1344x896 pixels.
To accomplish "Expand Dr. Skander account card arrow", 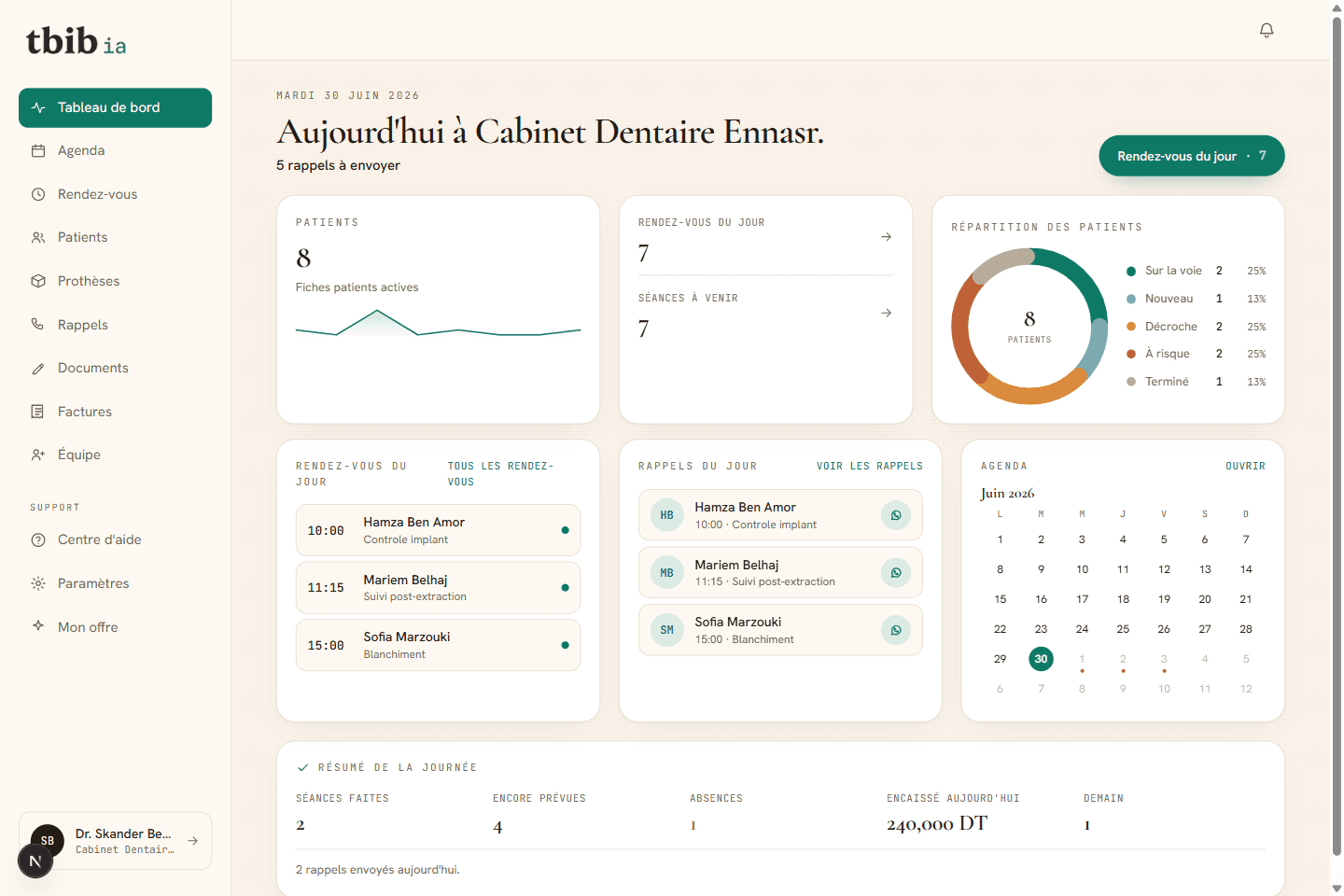I will (x=192, y=841).
